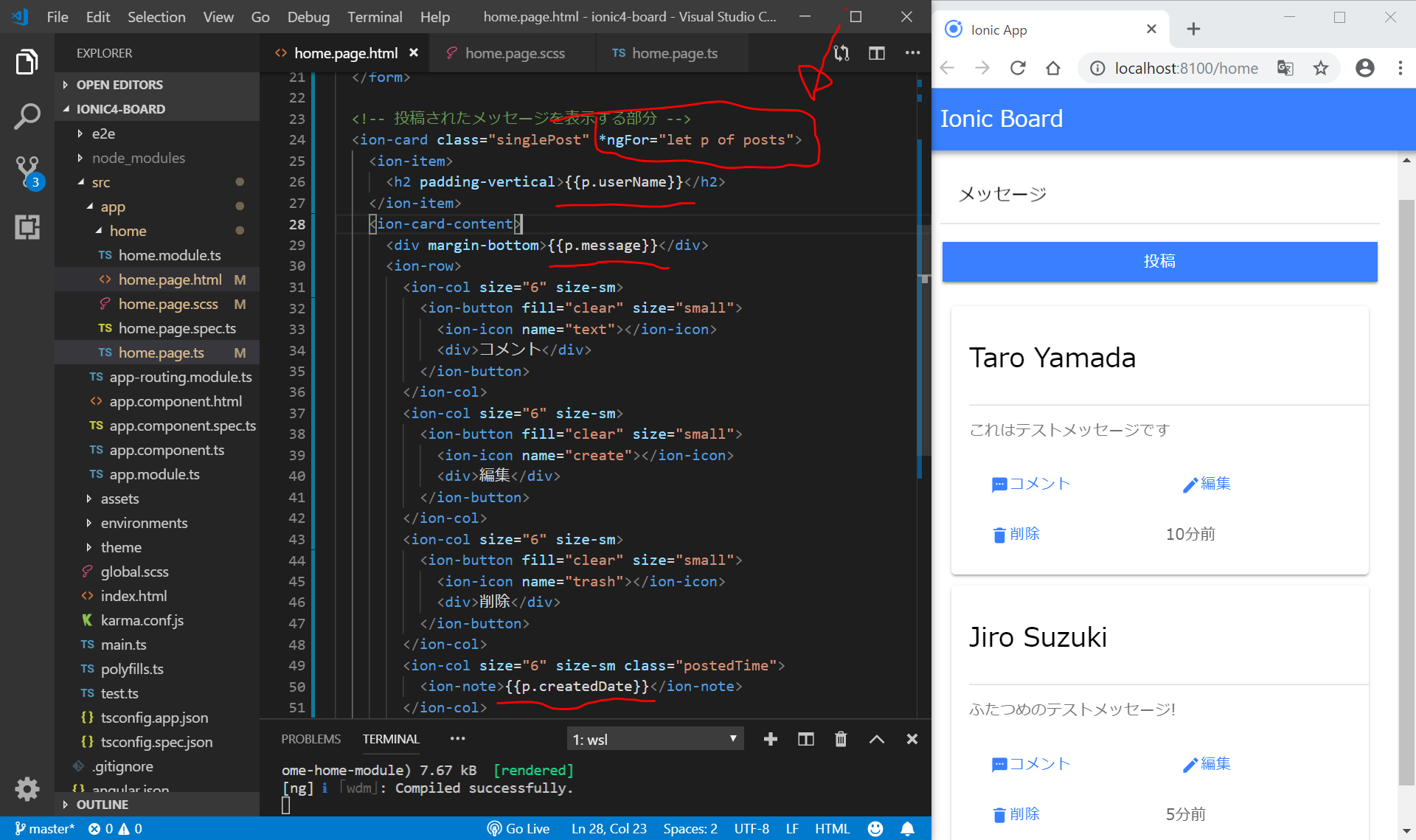Viewport: 1416px width, 840px height.
Task: Open the Debug menu
Action: tap(308, 16)
